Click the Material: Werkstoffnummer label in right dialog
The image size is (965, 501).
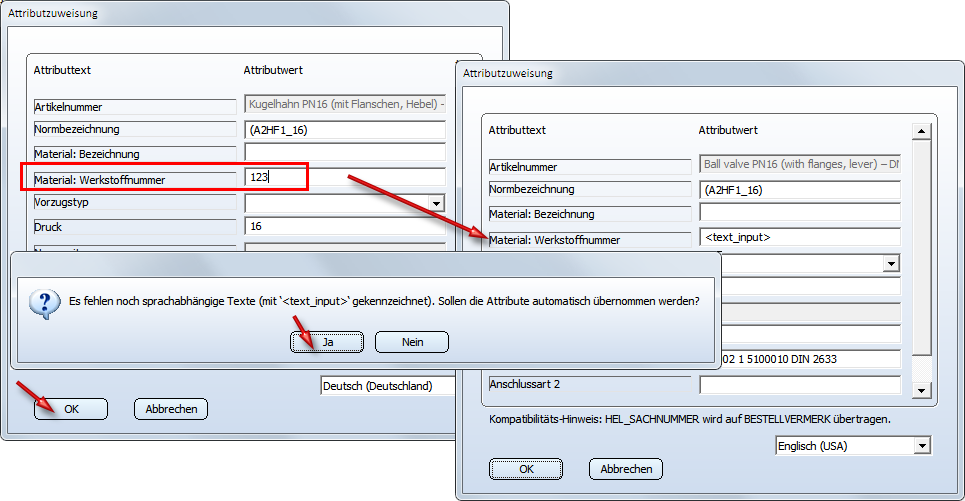(590, 240)
